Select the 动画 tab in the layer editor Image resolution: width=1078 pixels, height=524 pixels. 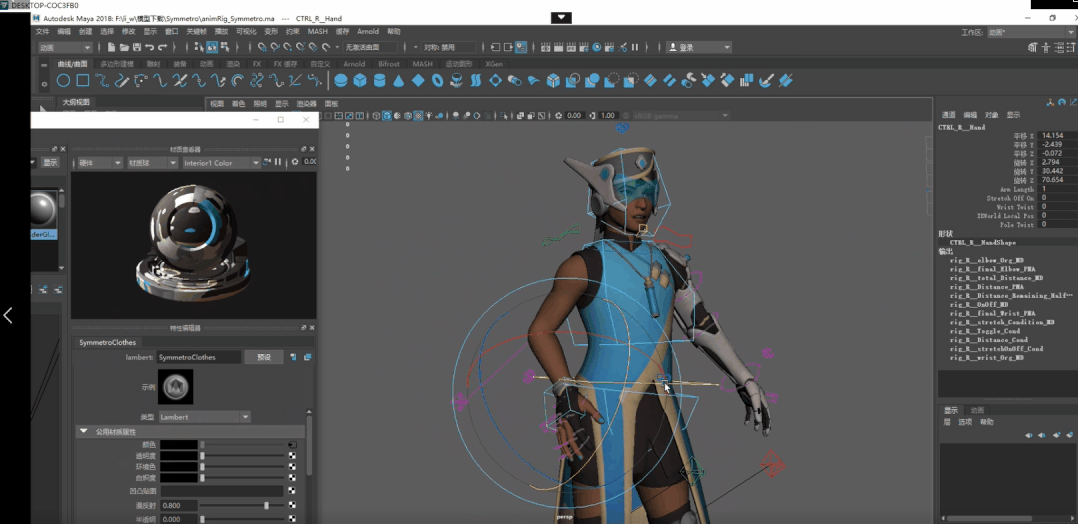point(977,410)
